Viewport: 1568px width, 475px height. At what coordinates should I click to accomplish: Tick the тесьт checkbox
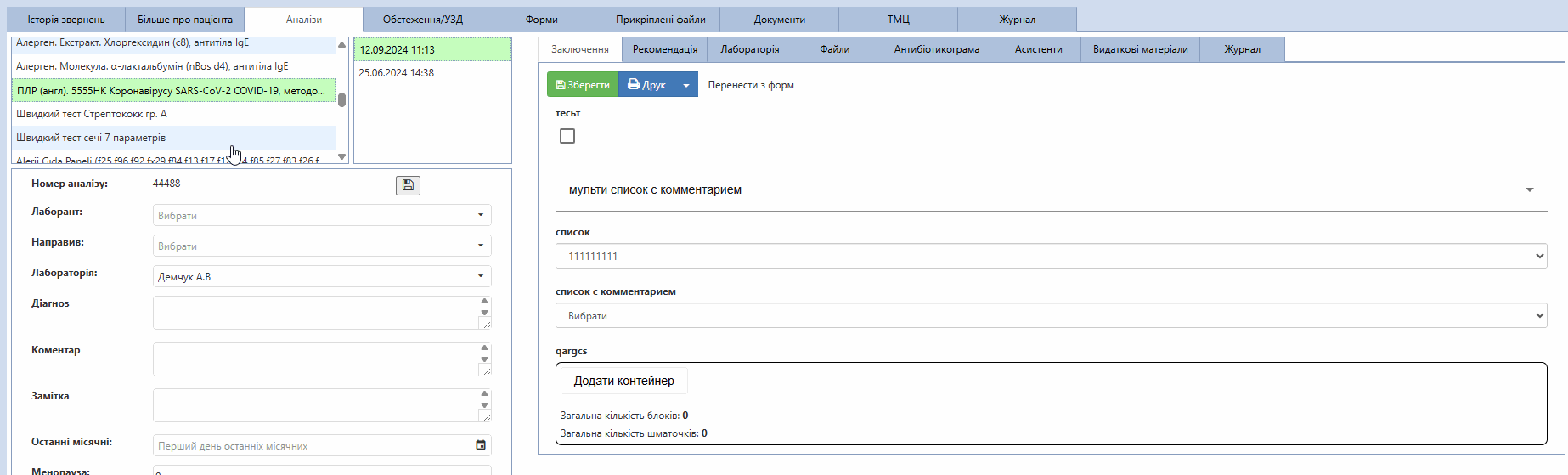[567, 136]
